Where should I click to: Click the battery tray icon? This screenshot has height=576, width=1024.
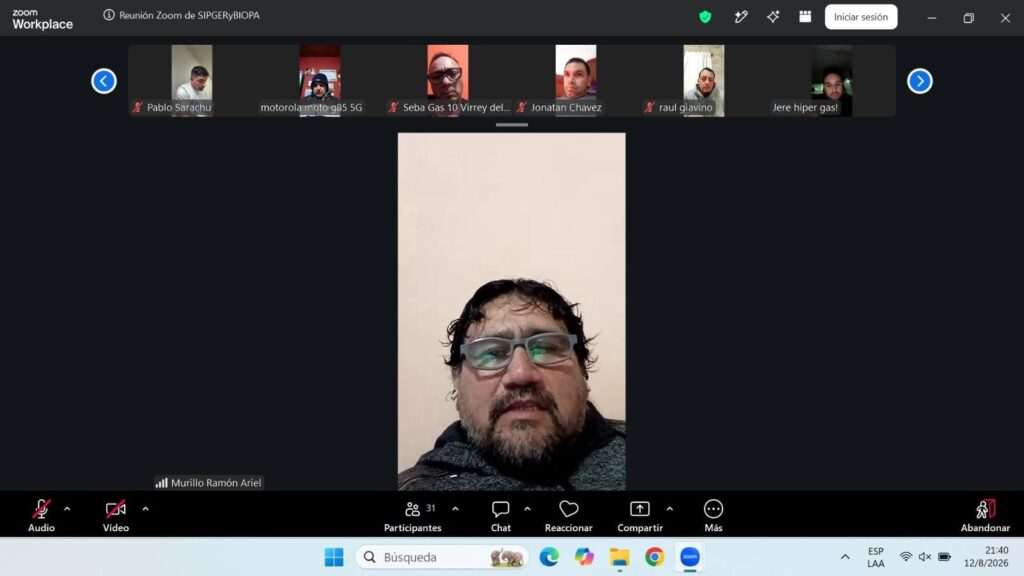(944, 557)
